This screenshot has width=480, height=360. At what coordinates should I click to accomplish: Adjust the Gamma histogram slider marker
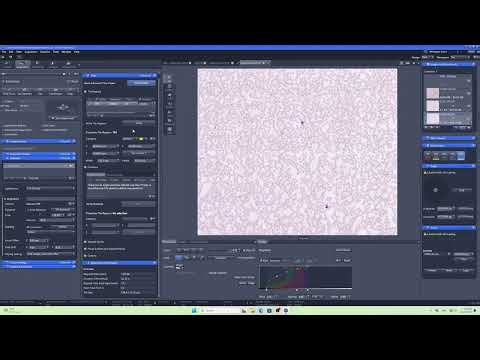click(x=296, y=290)
